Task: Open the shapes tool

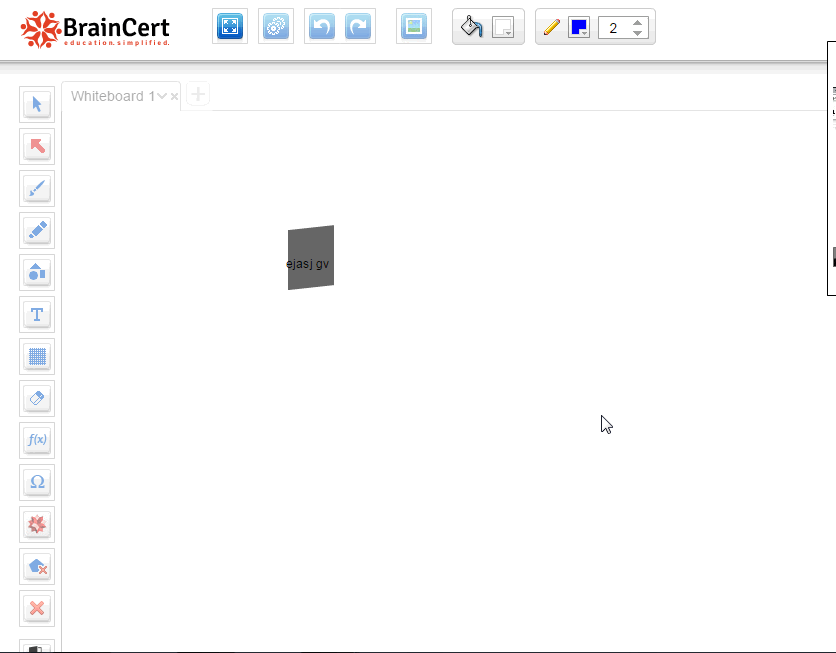Action: 37,272
